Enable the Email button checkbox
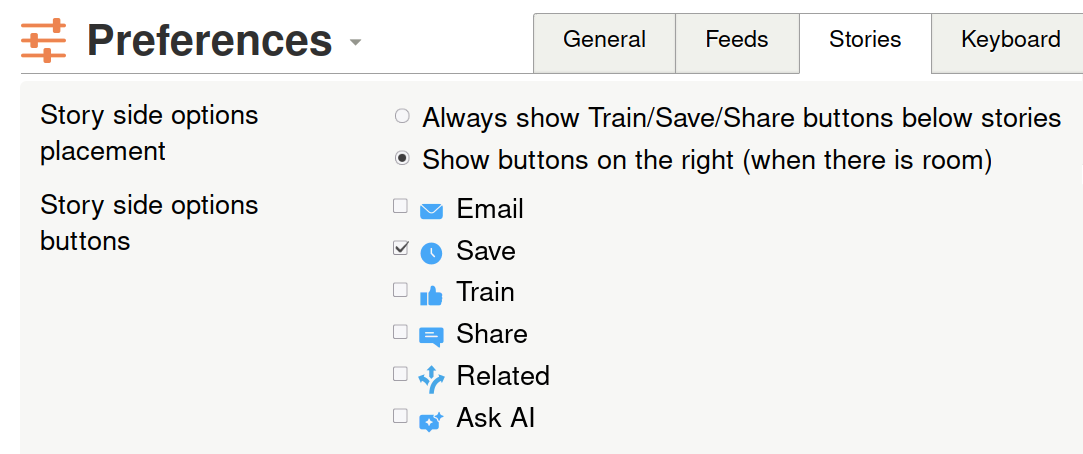Screen dimensions: 1083x454 [x=401, y=206]
